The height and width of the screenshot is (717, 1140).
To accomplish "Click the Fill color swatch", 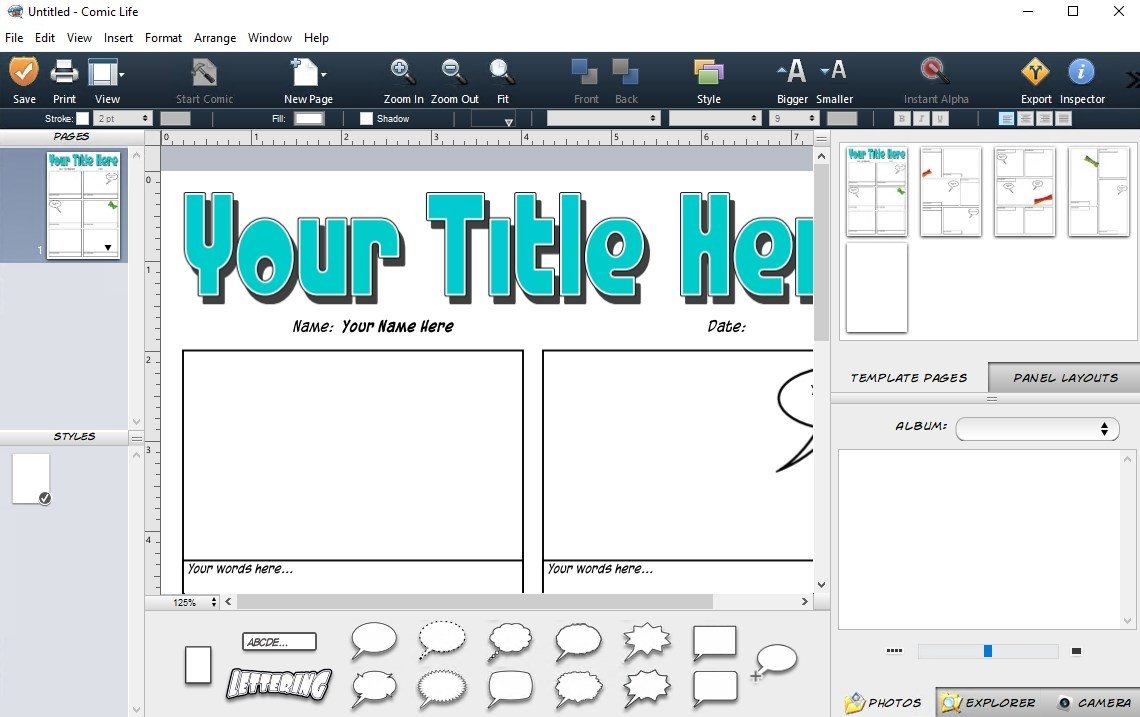I will pos(309,119).
